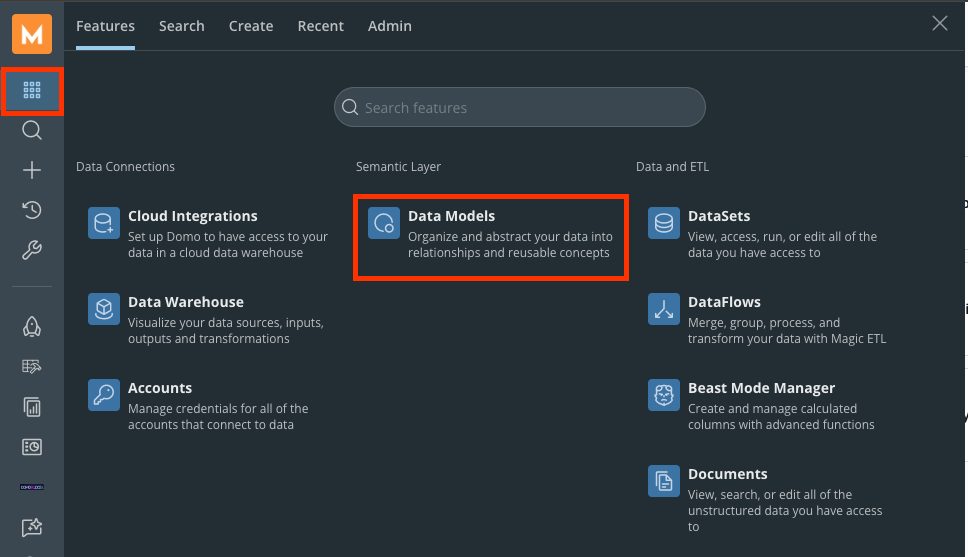The height and width of the screenshot is (557, 968).
Task: Switch to the Admin tab
Action: coord(390,26)
